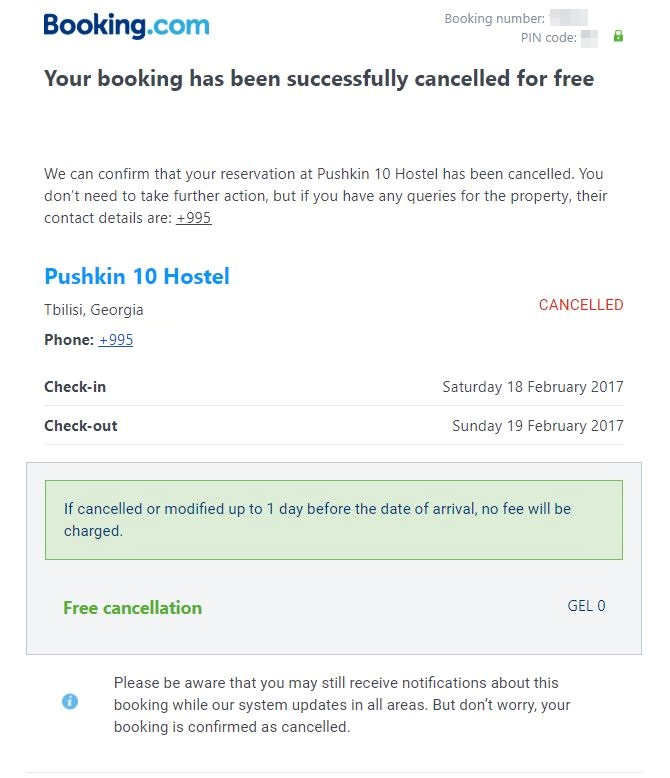Click the successfully cancelled heading

coord(319,79)
